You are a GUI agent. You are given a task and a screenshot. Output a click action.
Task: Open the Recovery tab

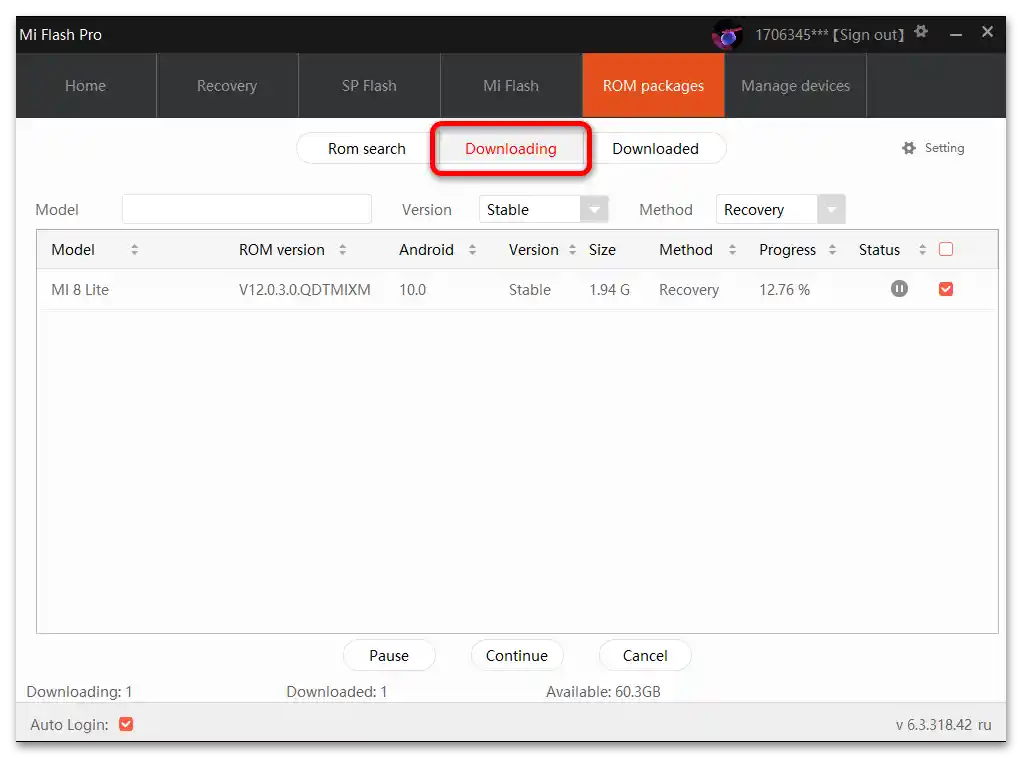[x=227, y=85]
